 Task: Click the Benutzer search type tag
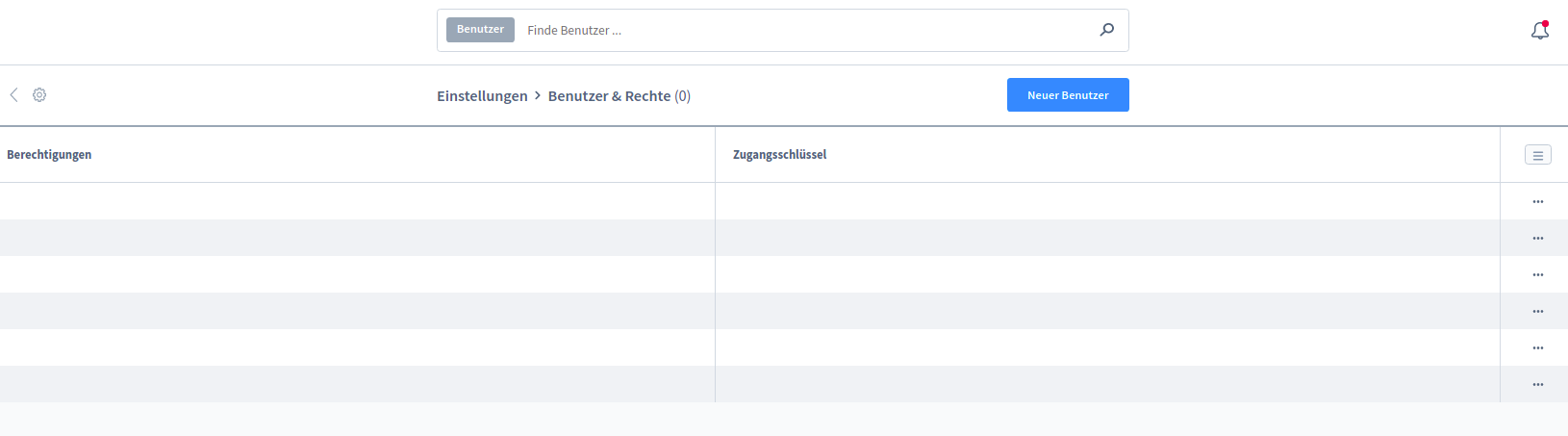480,30
